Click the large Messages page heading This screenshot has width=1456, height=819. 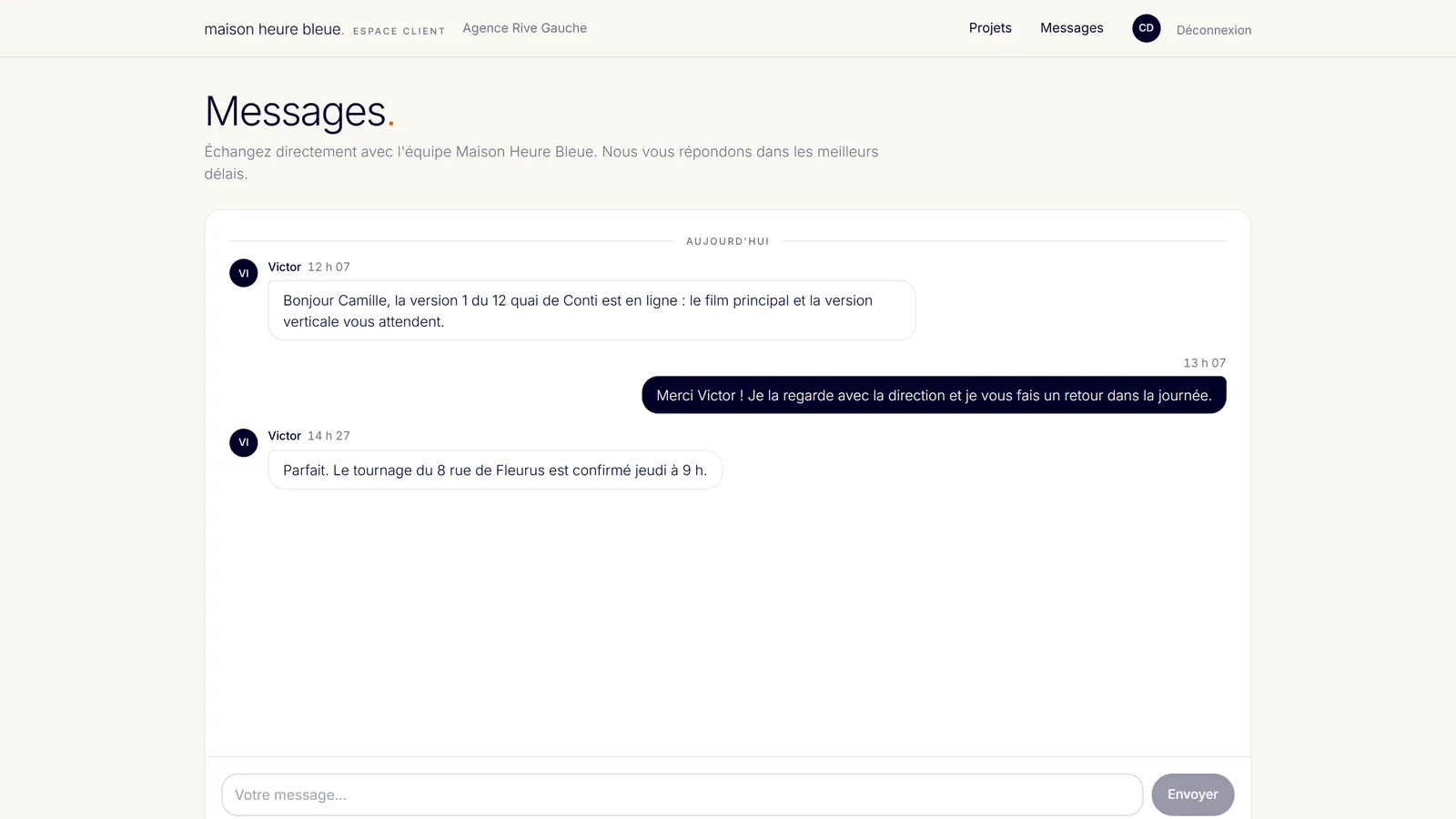(x=299, y=112)
